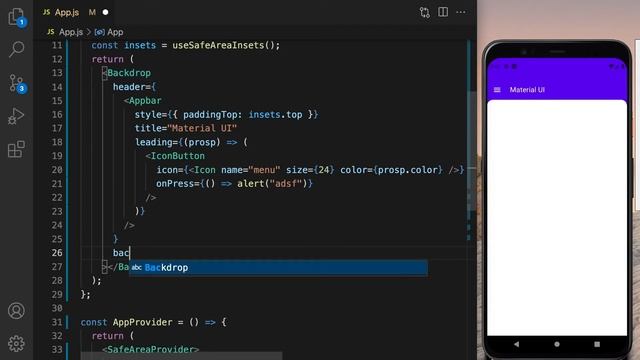Tap the Android home navigation button
This screenshot has height=360, width=640.
[557, 344]
